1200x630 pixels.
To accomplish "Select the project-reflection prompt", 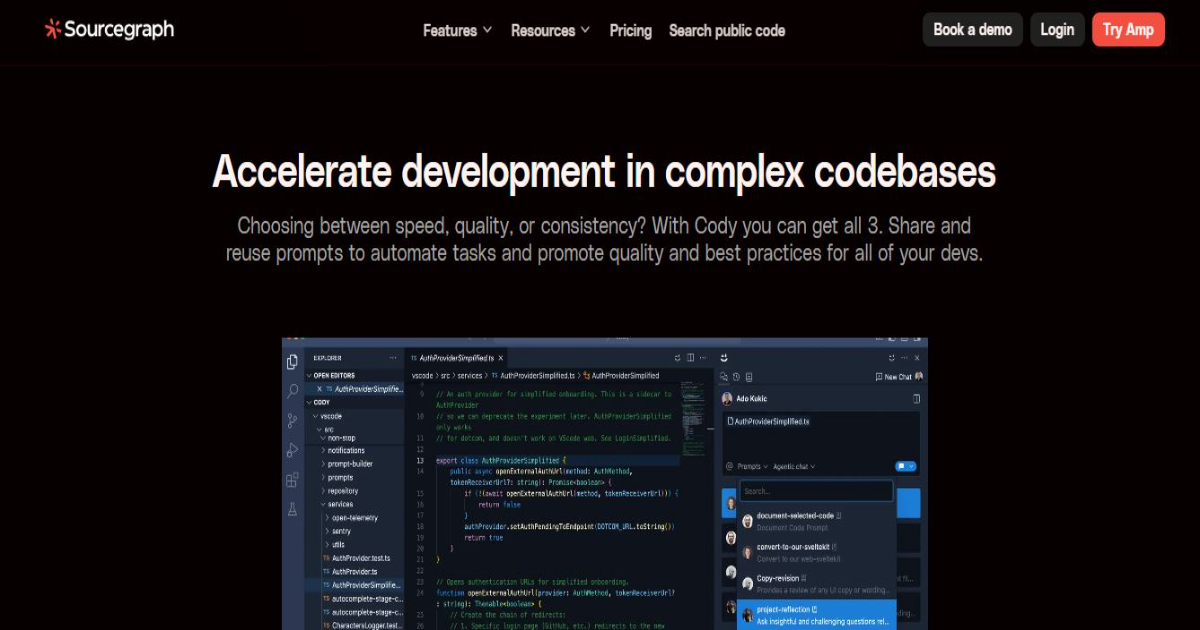I will point(817,614).
